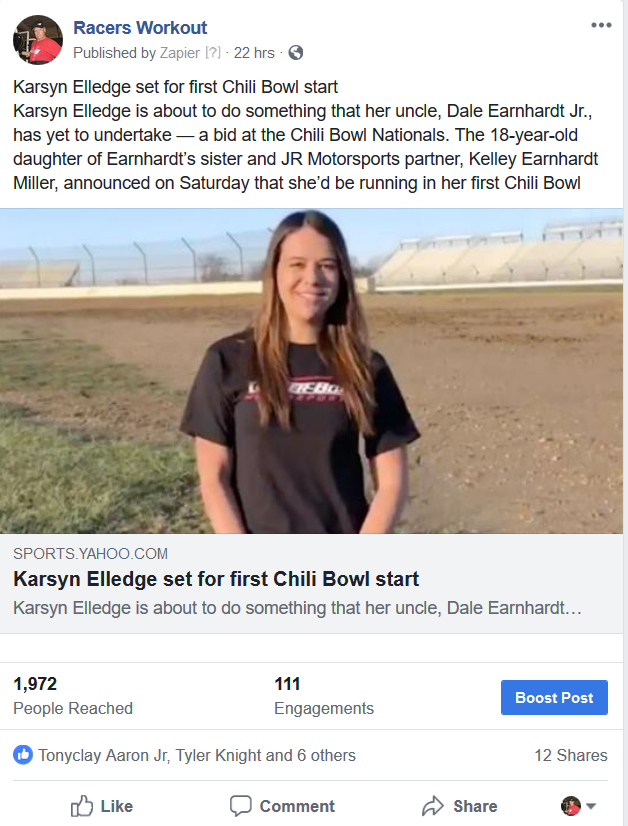The height and width of the screenshot is (826, 628).
Task: Click the SPORTS.YAHOO.COM source label
Action: [91, 554]
